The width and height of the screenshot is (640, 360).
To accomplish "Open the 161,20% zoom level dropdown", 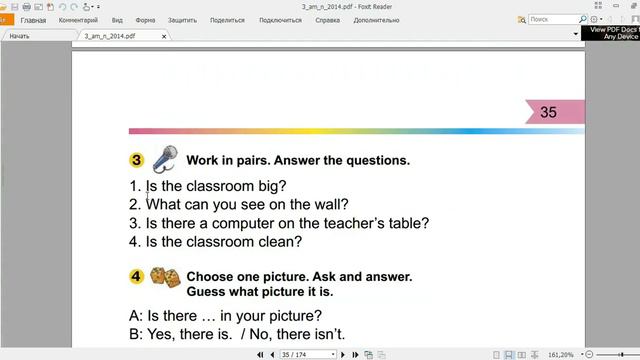I will [566, 355].
